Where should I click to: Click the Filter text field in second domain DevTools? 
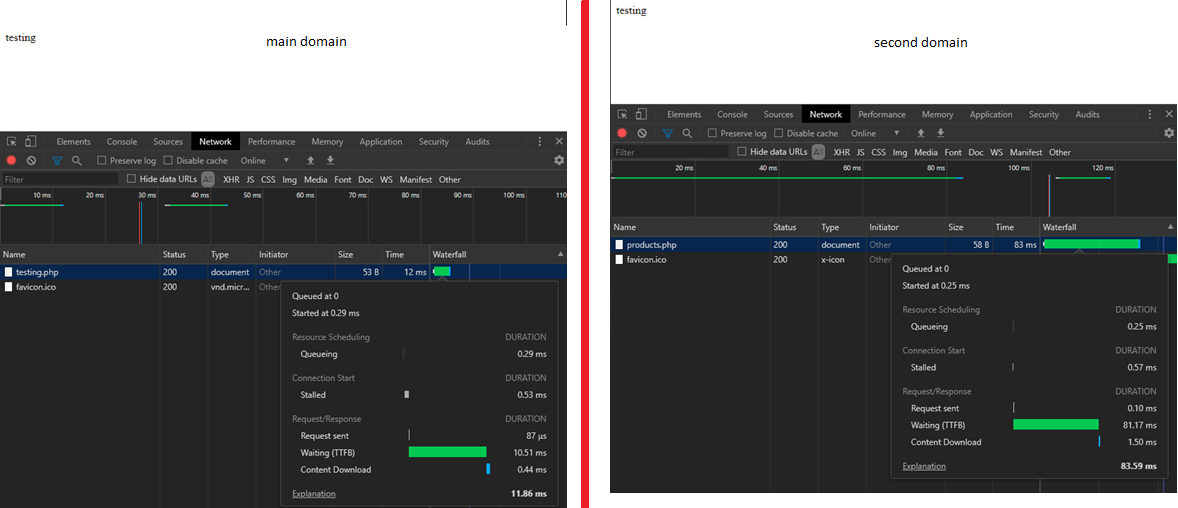(671, 152)
